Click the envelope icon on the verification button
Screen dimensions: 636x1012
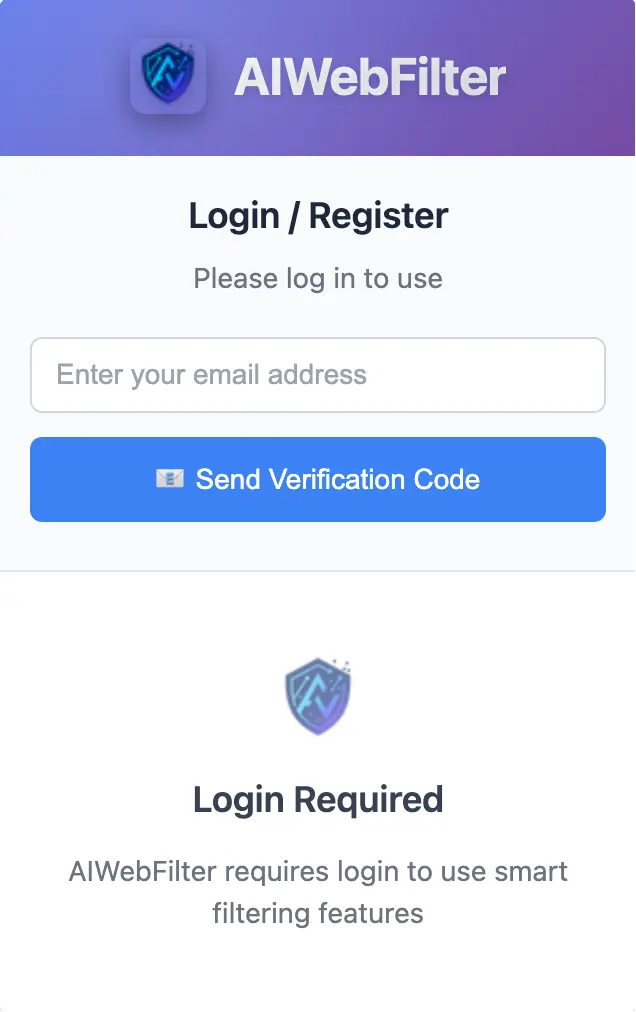click(170, 480)
